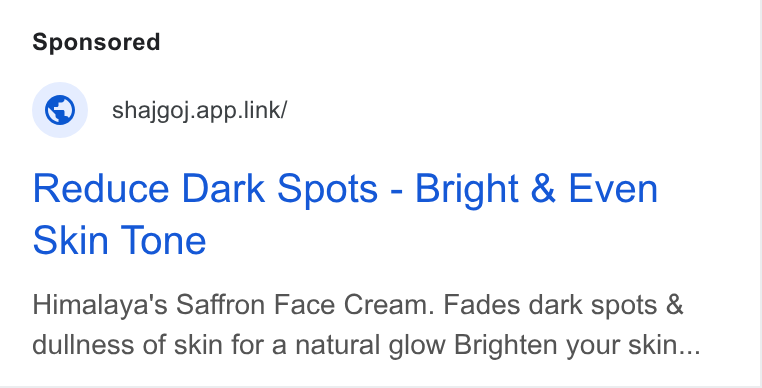Screen dimensions: 762x388
Task: Click 'Dark Spots' in the blue headline
Action: (279, 190)
